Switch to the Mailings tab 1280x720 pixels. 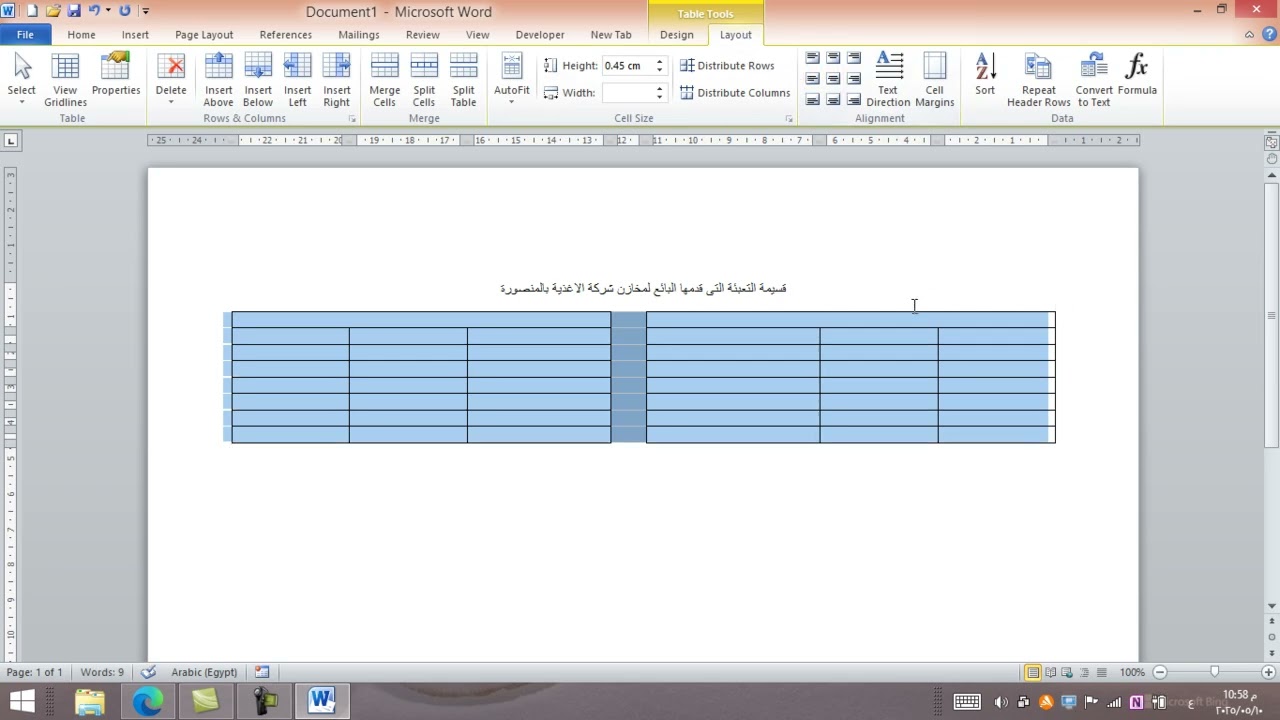[359, 35]
